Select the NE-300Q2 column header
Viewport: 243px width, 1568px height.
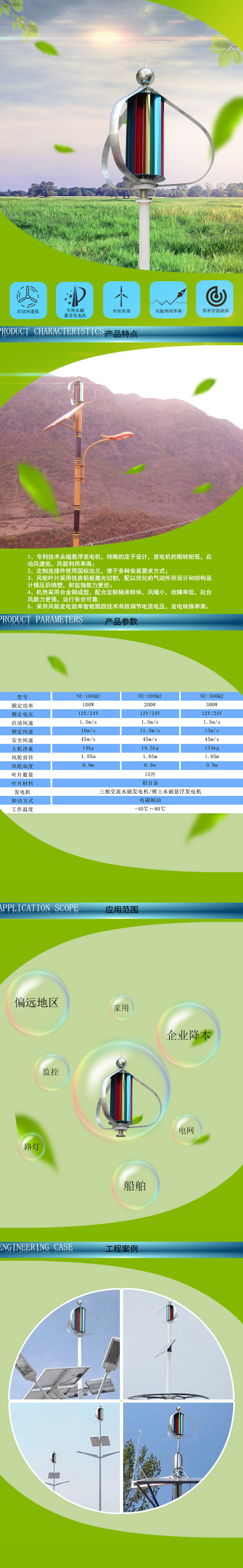(211, 696)
